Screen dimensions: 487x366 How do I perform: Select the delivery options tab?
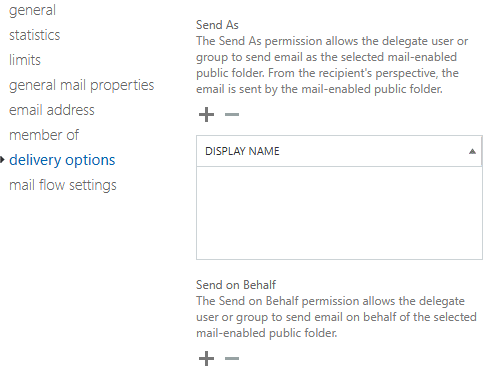pos(62,160)
